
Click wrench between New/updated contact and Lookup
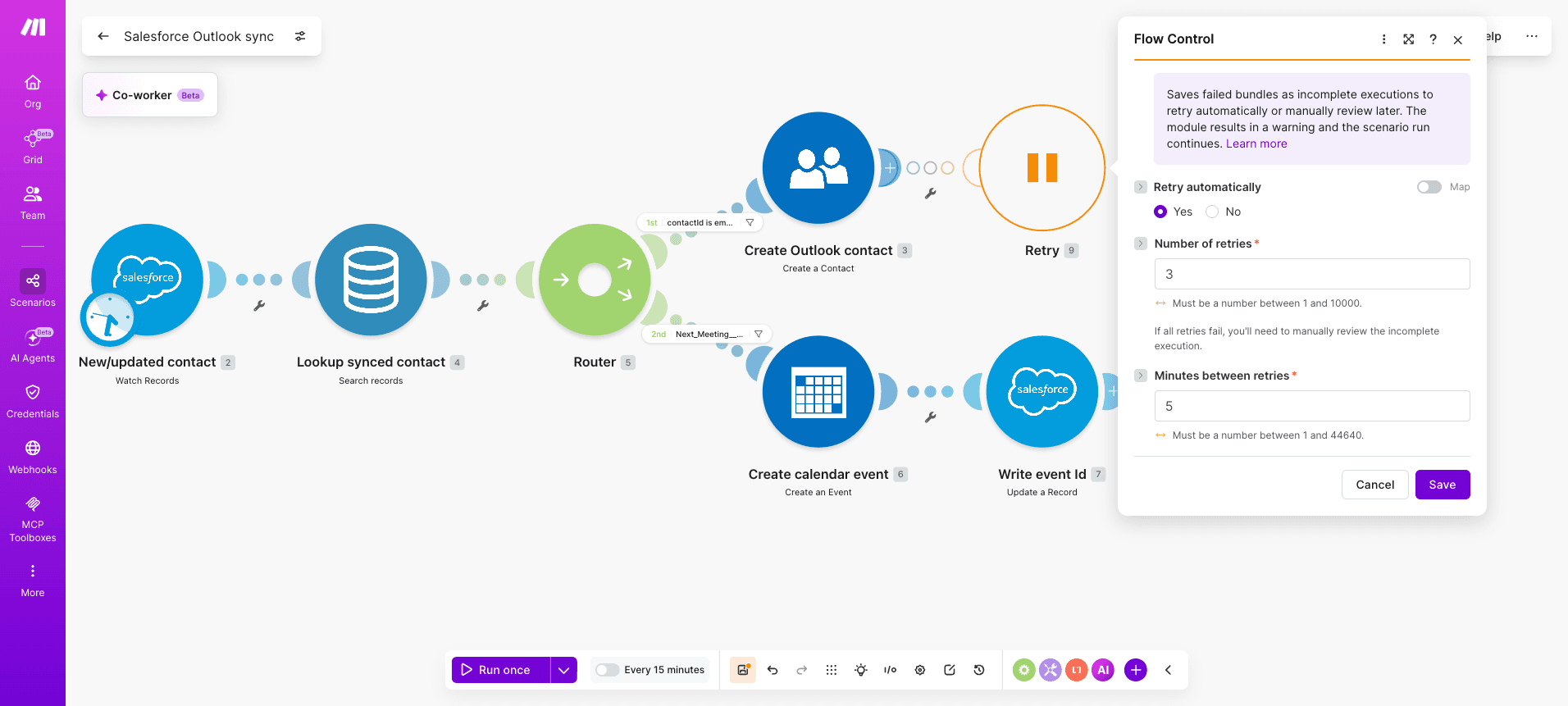[x=259, y=306]
